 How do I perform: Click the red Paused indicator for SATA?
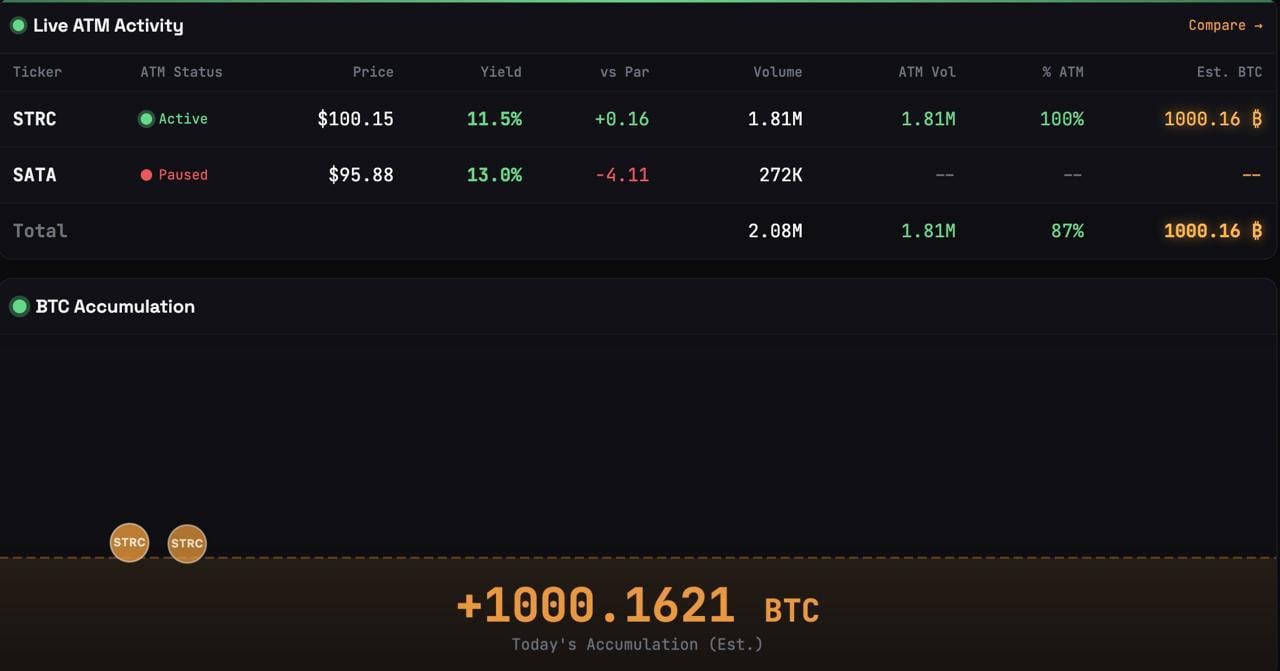point(146,175)
